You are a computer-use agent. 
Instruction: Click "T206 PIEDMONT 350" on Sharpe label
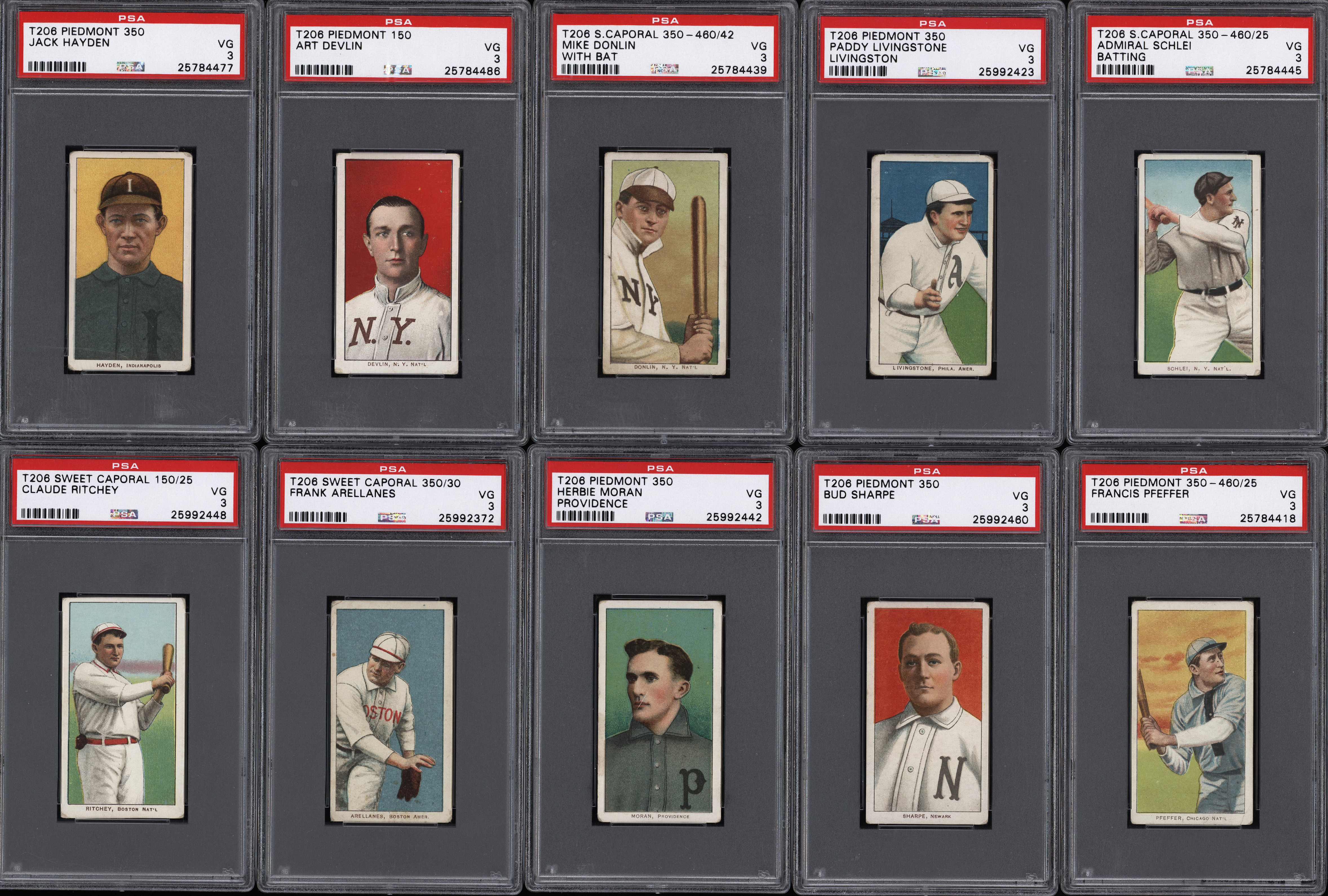881,484
